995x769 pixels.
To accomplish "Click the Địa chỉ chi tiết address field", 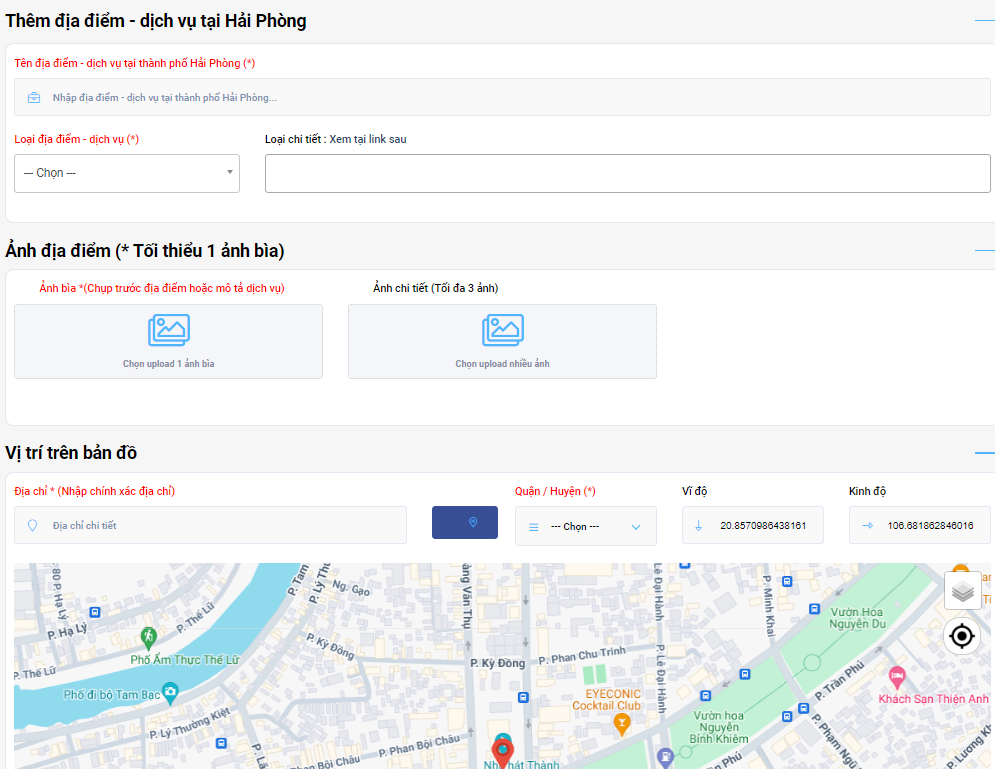I will (x=220, y=525).
